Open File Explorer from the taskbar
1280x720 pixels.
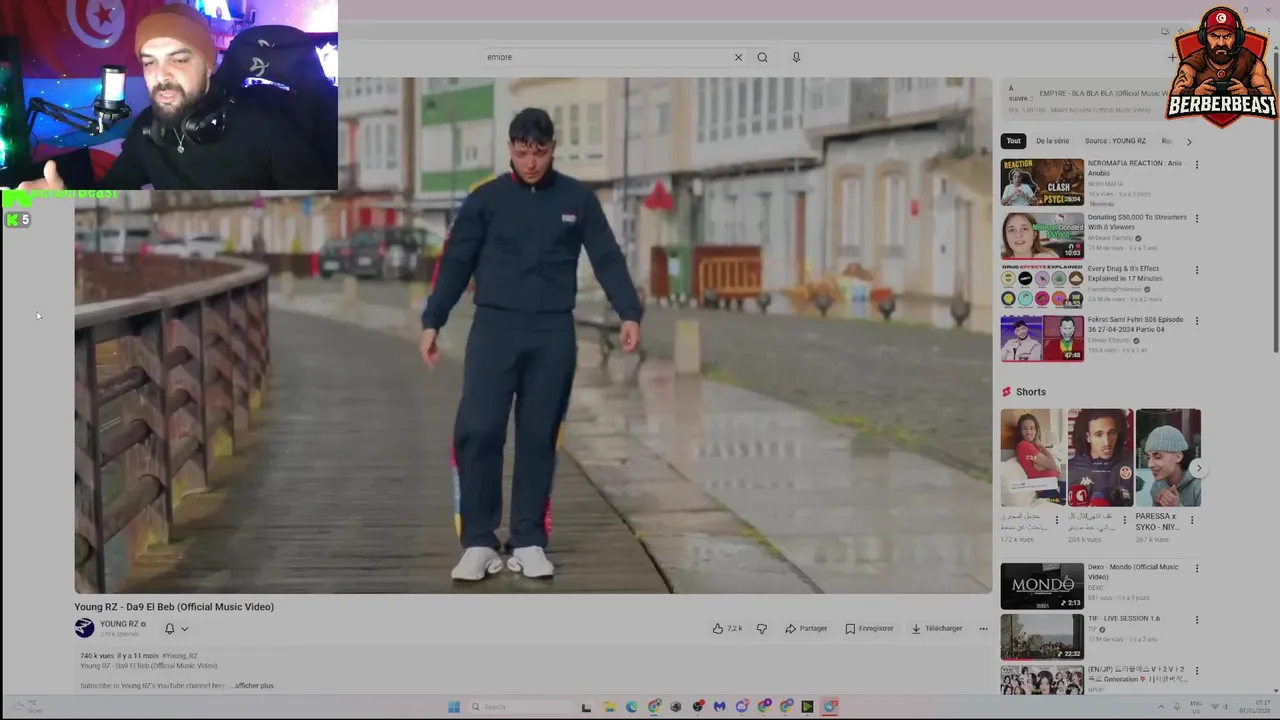[x=609, y=707]
